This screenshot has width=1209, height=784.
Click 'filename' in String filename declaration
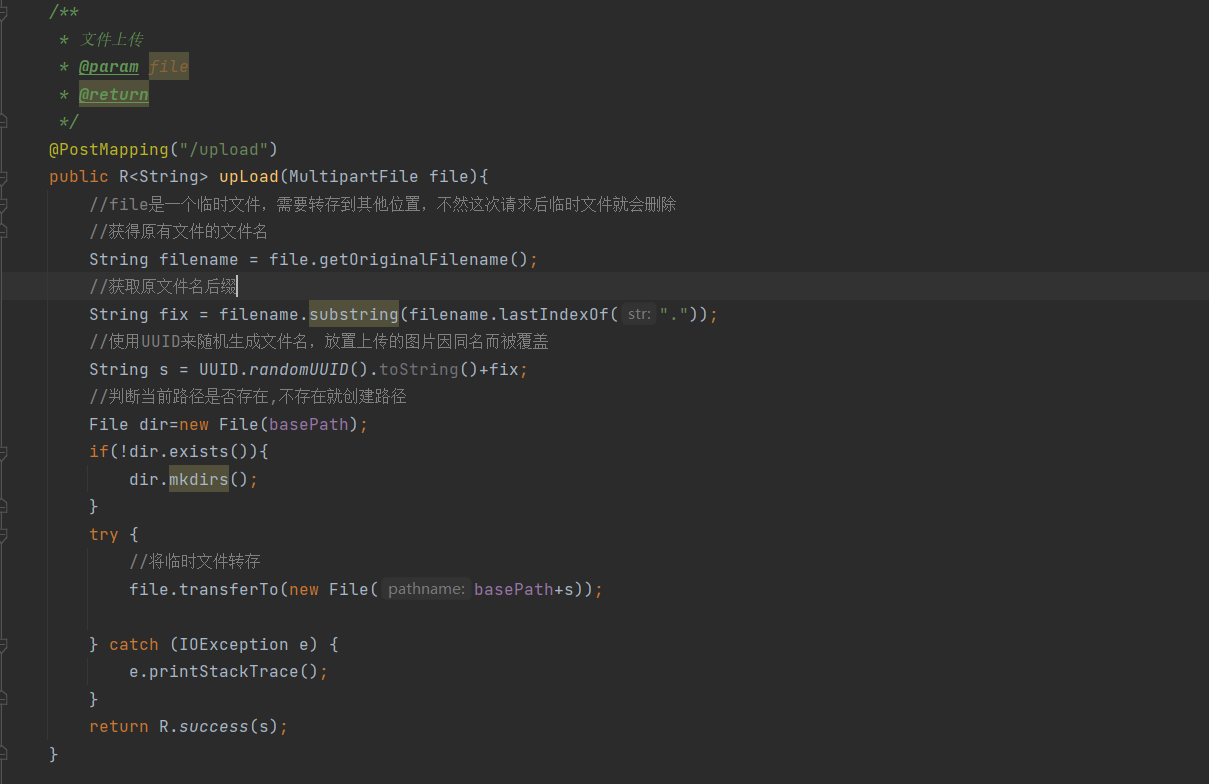199,259
